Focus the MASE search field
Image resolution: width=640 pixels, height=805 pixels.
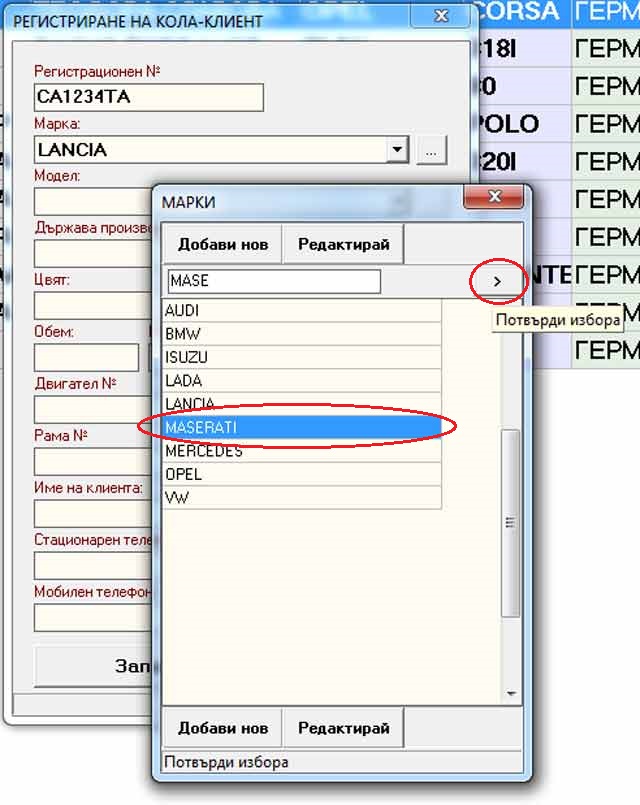coord(274,281)
